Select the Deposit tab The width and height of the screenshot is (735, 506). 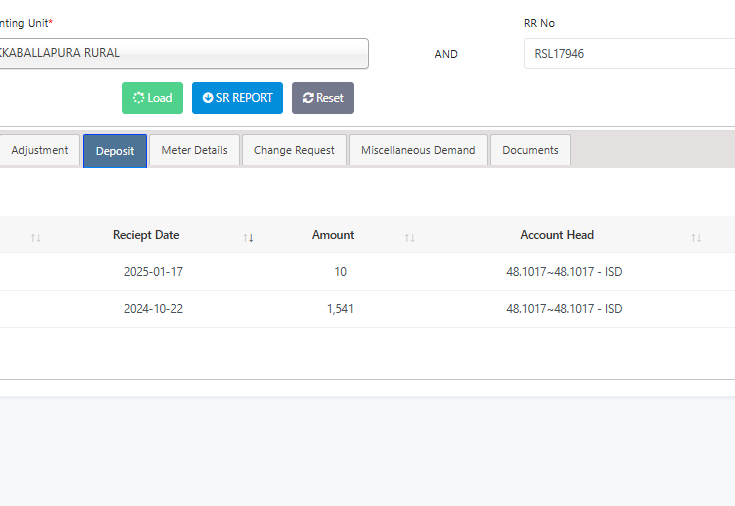pyautogui.click(x=115, y=151)
